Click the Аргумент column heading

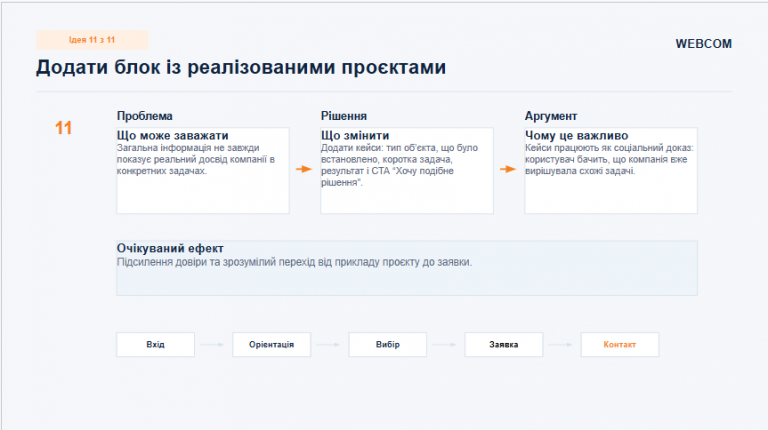click(x=551, y=116)
